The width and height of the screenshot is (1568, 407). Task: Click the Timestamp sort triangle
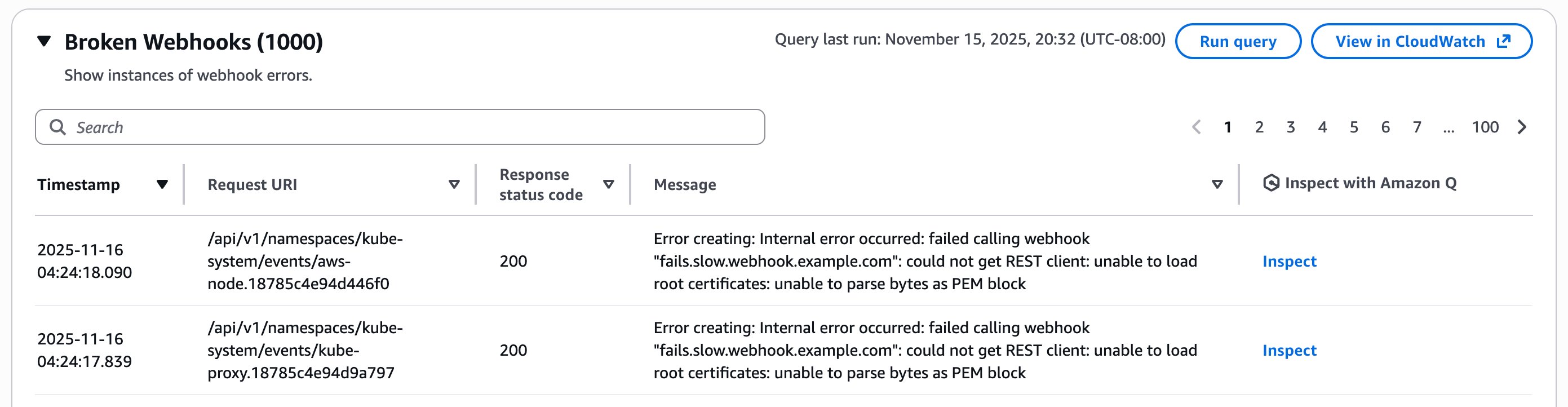[x=161, y=185]
